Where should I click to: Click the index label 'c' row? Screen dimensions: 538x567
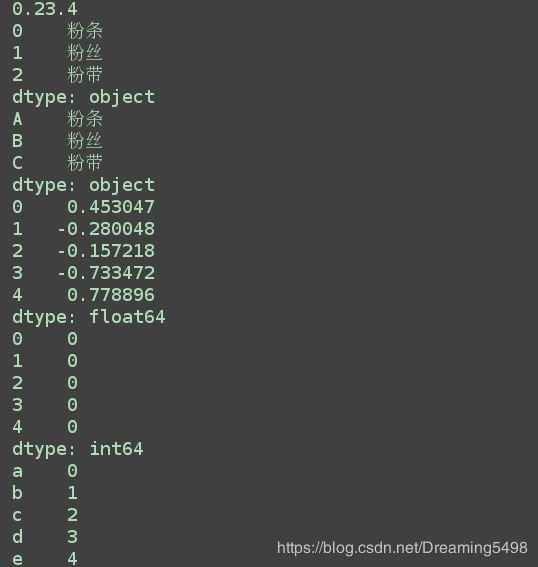[45, 515]
